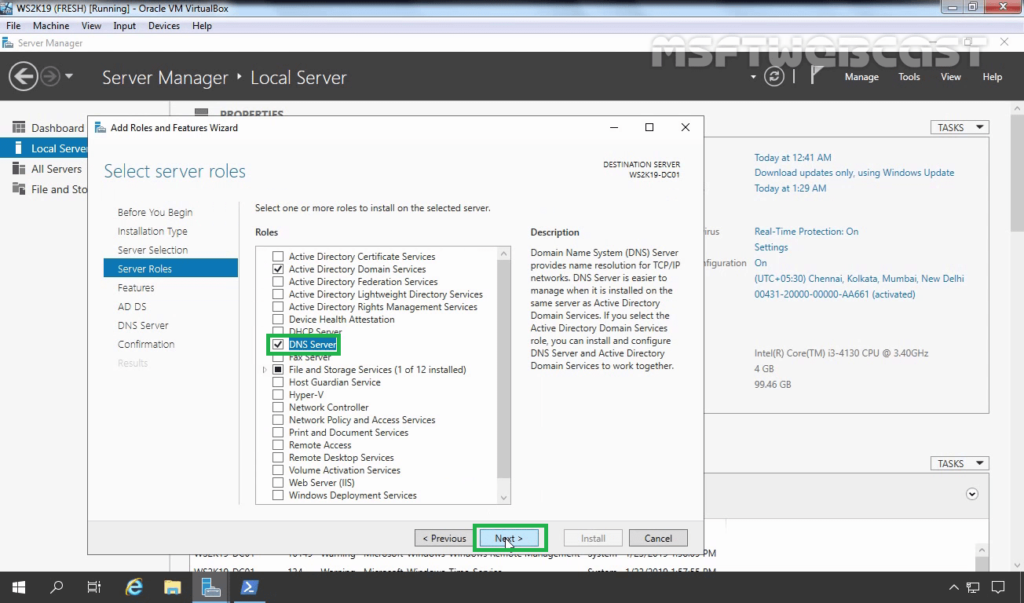This screenshot has width=1024, height=603.
Task: Click the Local Server sidebar icon
Action: (x=18, y=148)
